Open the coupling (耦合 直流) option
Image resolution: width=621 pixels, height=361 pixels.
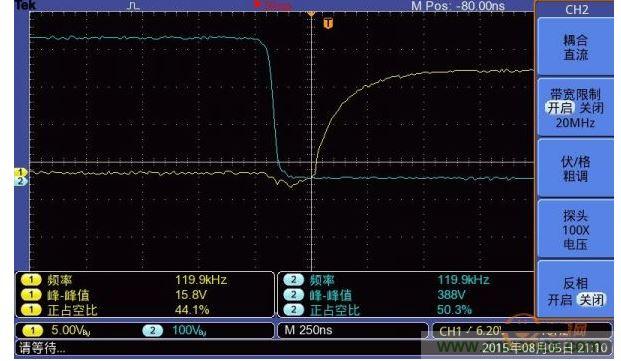pyautogui.click(x=575, y=47)
